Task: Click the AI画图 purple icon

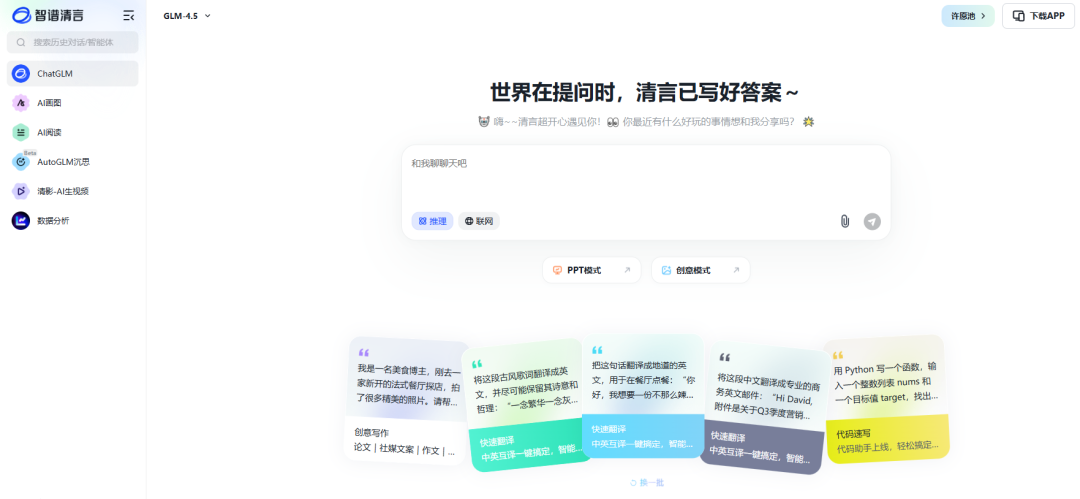Action: point(21,103)
